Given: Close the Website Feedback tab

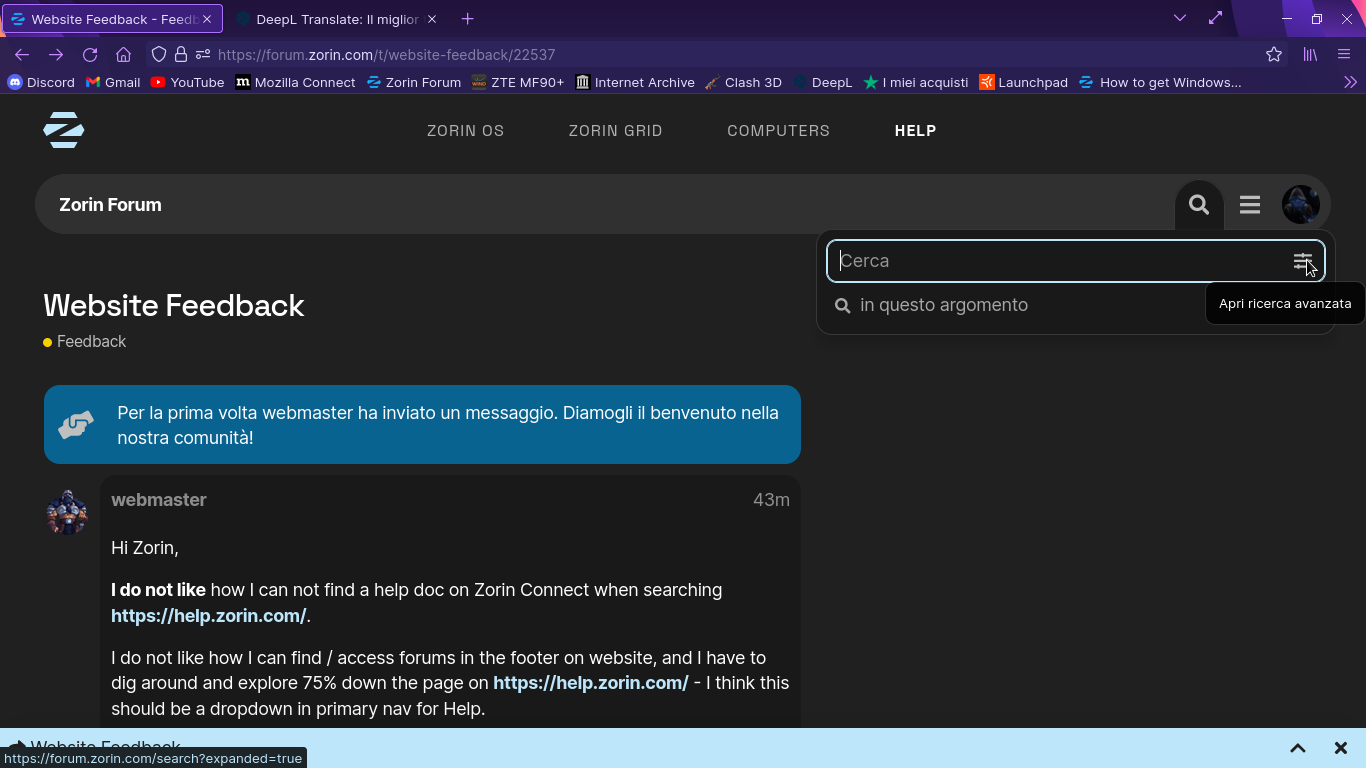Looking at the screenshot, I should point(207,19).
